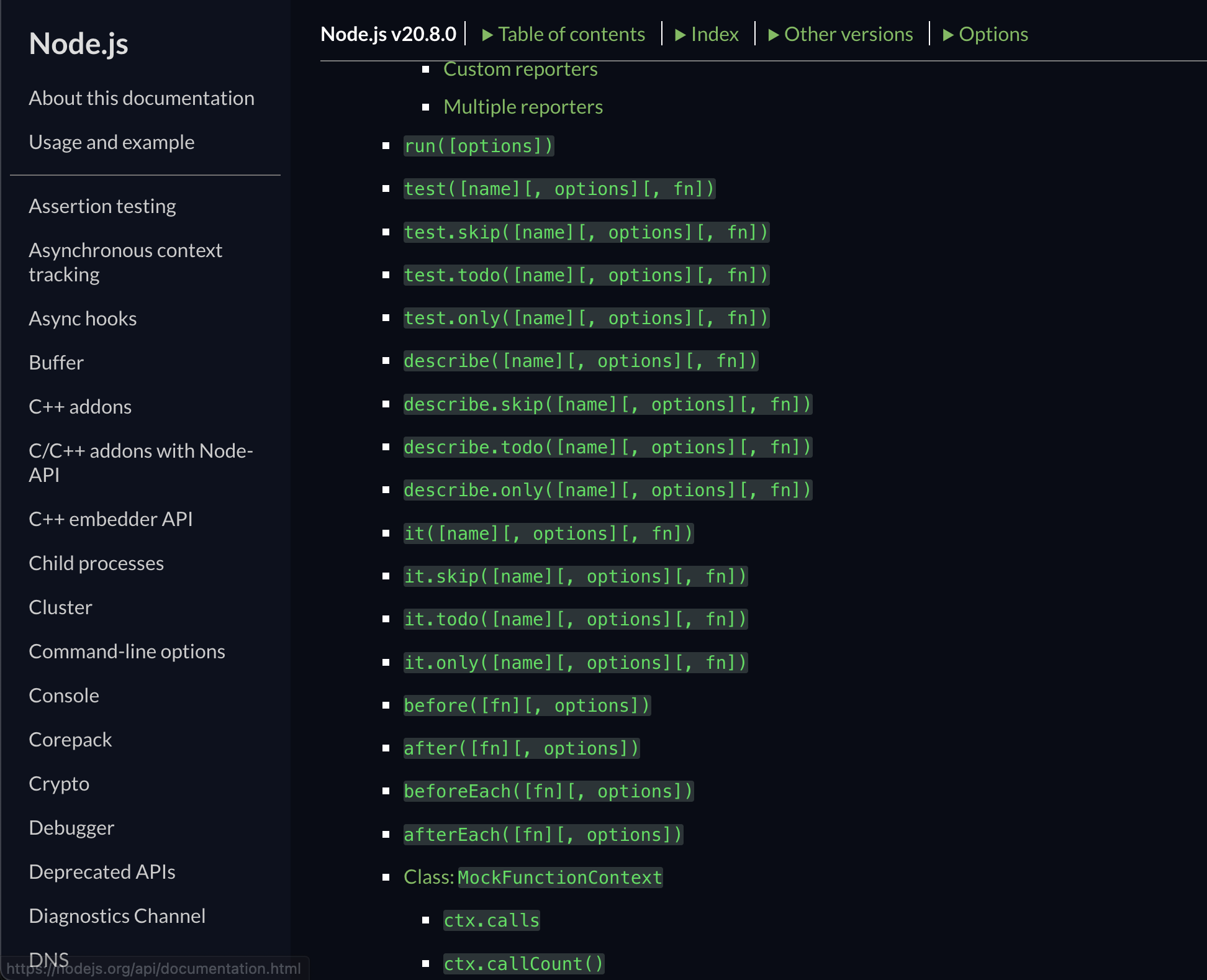Select Buffer in sidebar
The width and height of the screenshot is (1207, 980).
(56, 363)
